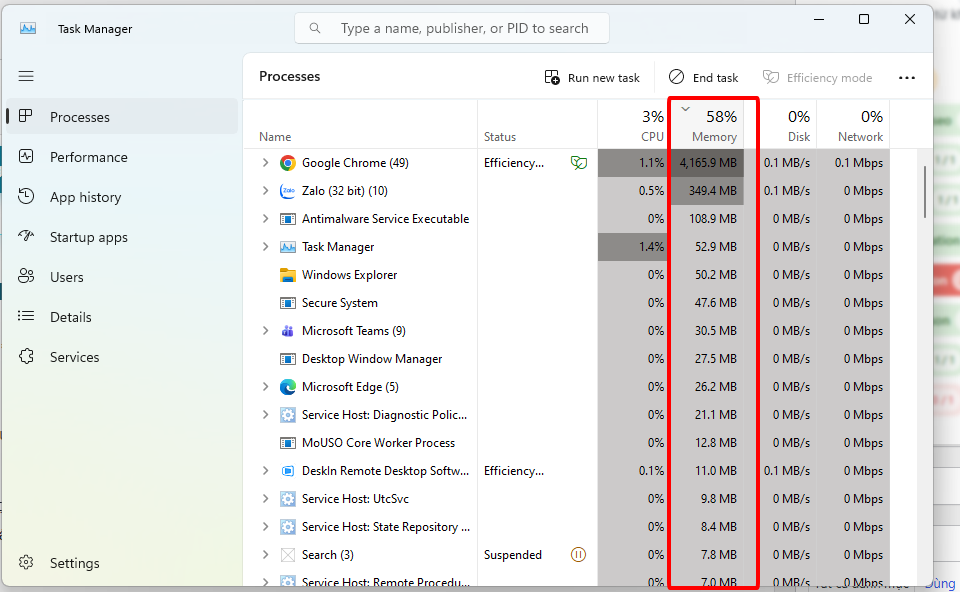Screen dimensions: 960x592
Task: Click the Suspended status of Search
Action: [x=512, y=555]
